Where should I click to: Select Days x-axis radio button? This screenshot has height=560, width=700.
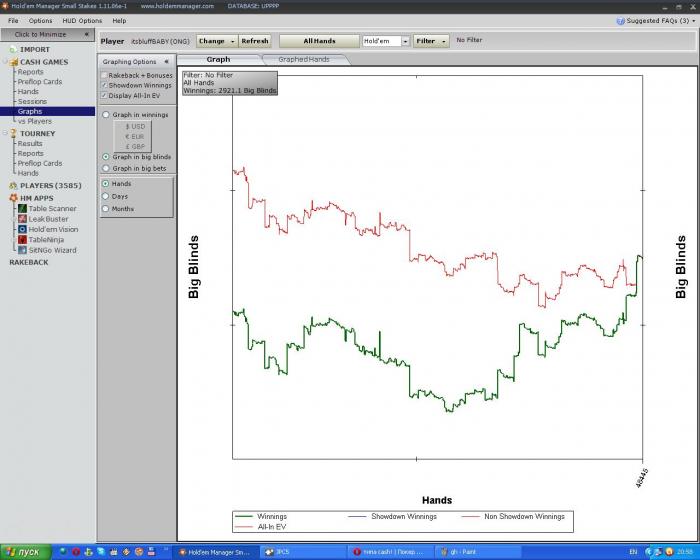(106, 196)
